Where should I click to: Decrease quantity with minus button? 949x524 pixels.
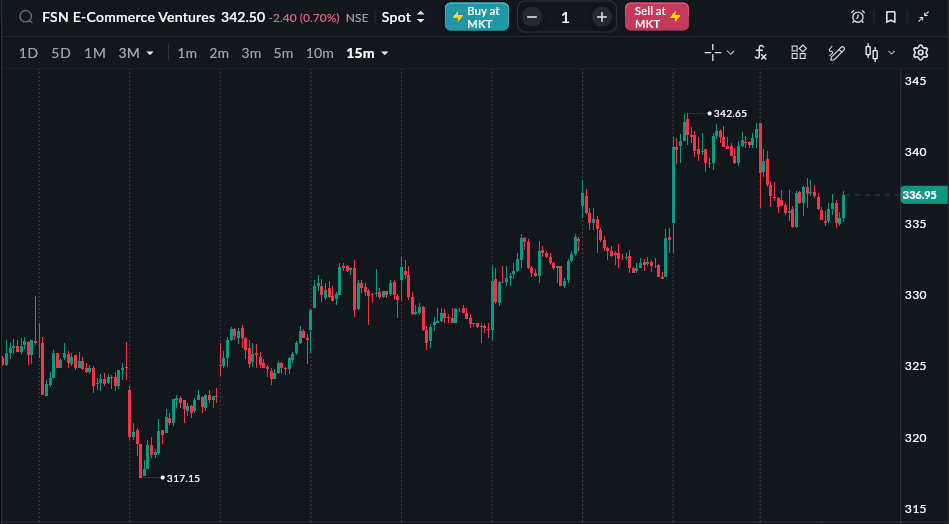tap(532, 17)
